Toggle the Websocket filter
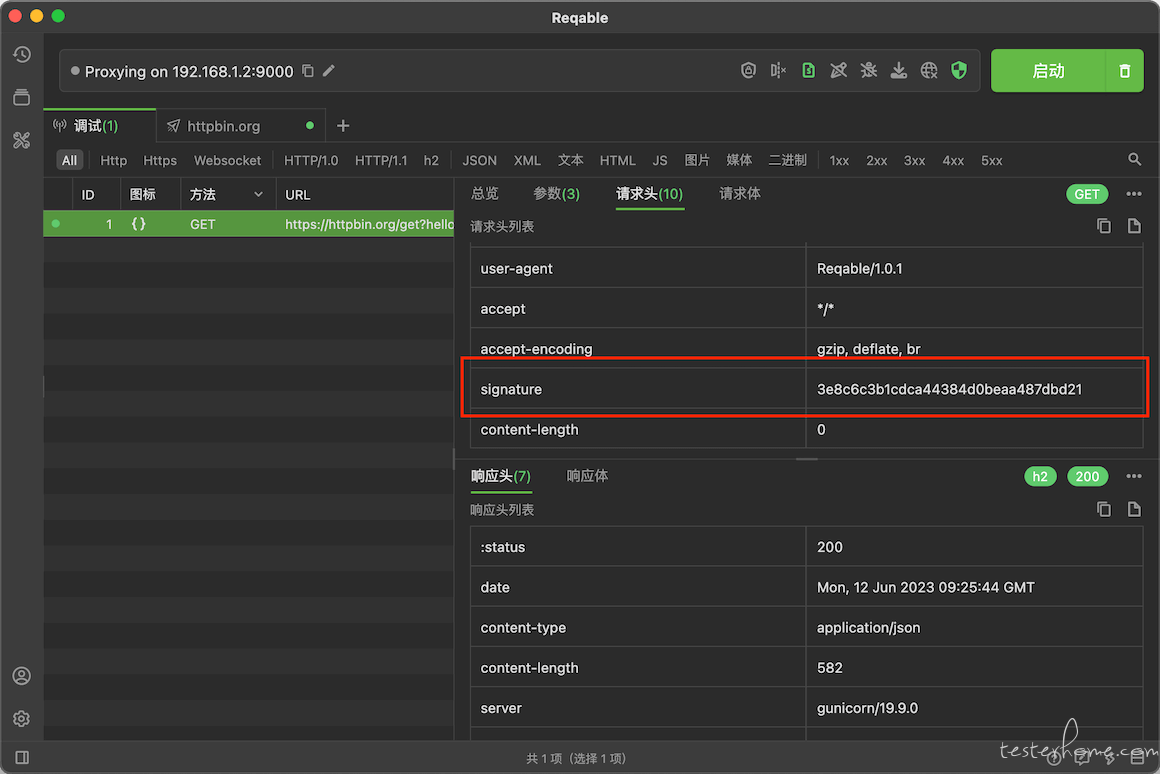This screenshot has width=1160, height=774. (227, 161)
